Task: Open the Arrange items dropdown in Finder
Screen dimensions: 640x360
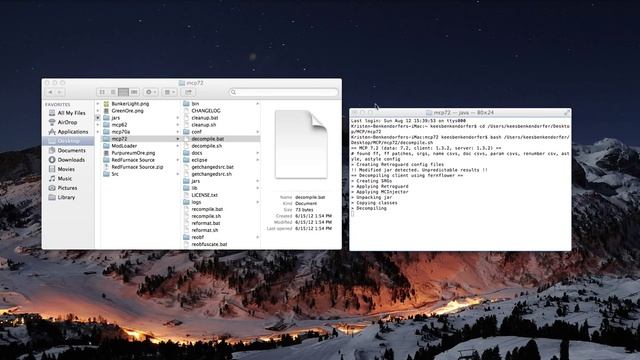Action: (x=169, y=92)
